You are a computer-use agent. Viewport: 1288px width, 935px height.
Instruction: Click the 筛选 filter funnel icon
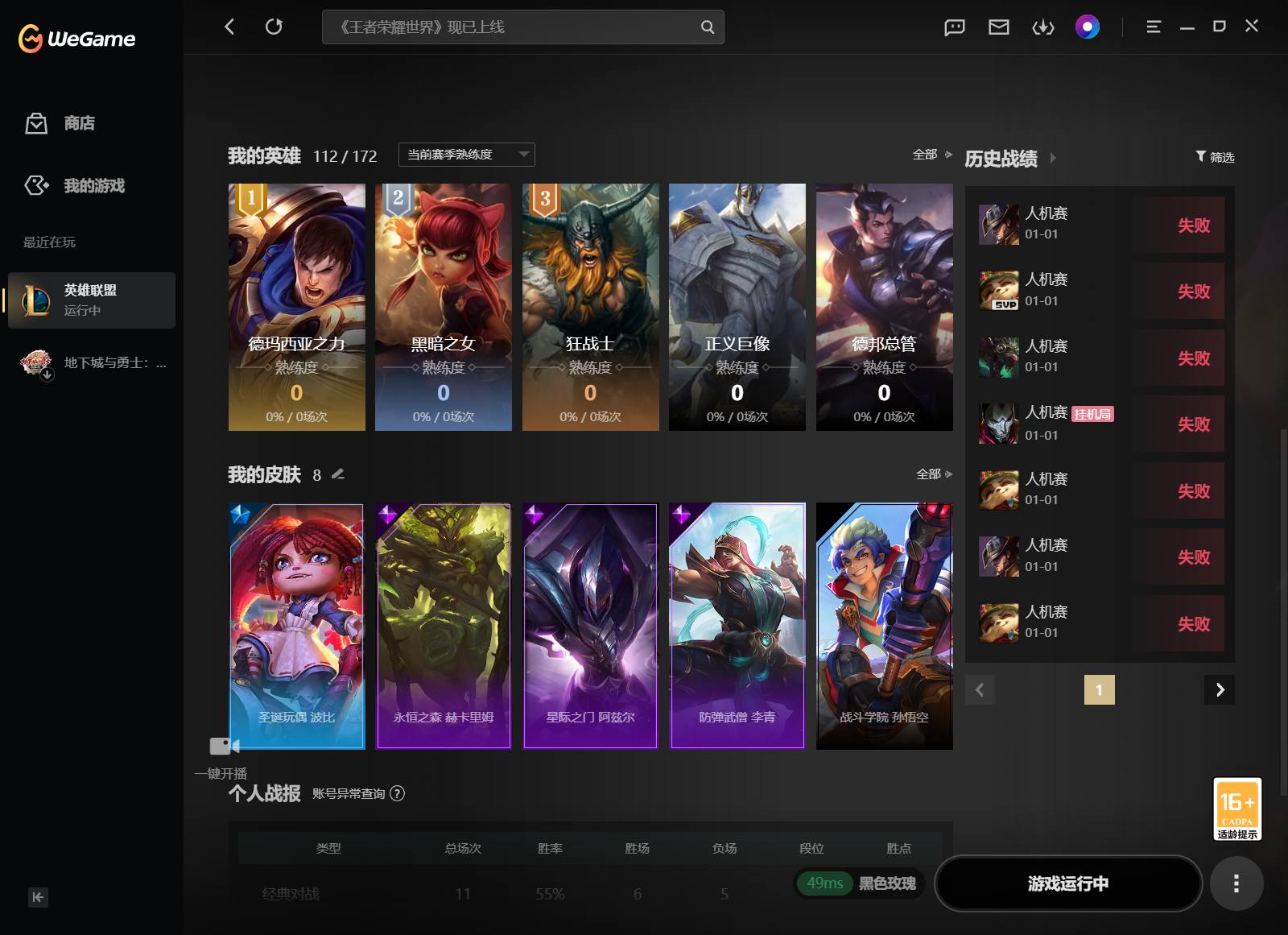point(1200,156)
